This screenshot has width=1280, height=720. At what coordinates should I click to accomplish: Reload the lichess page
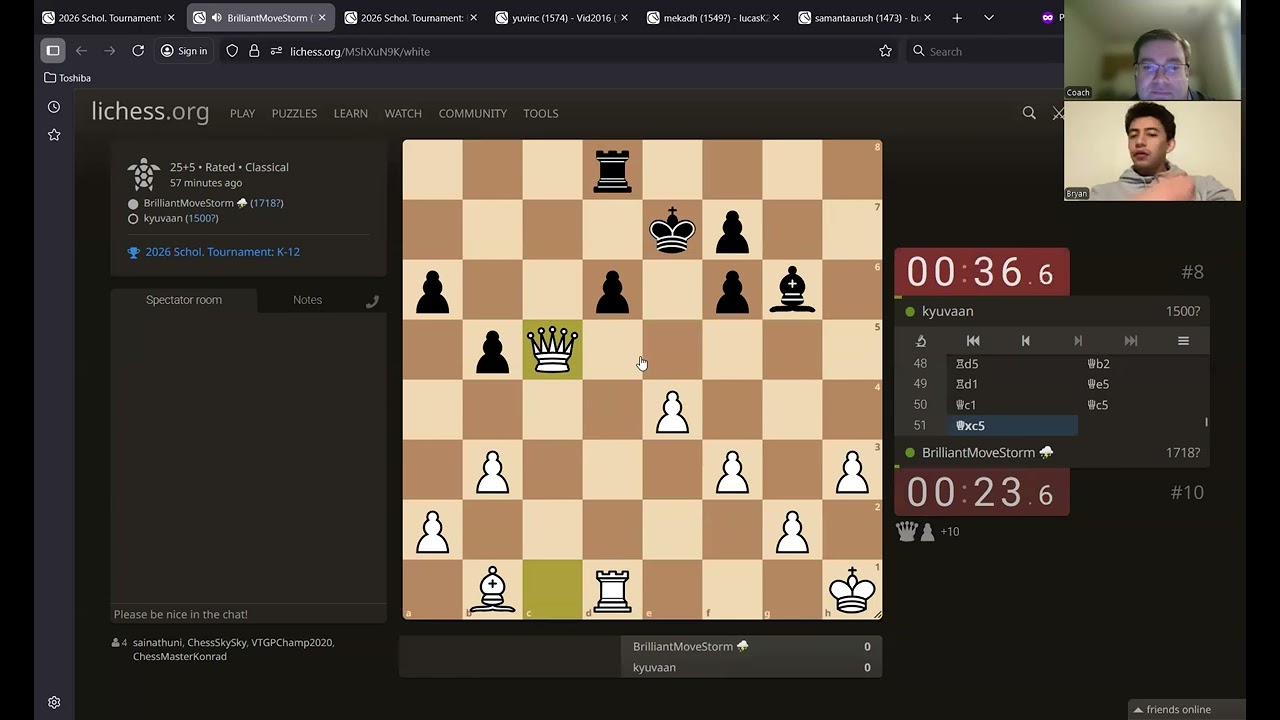pyautogui.click(x=138, y=51)
